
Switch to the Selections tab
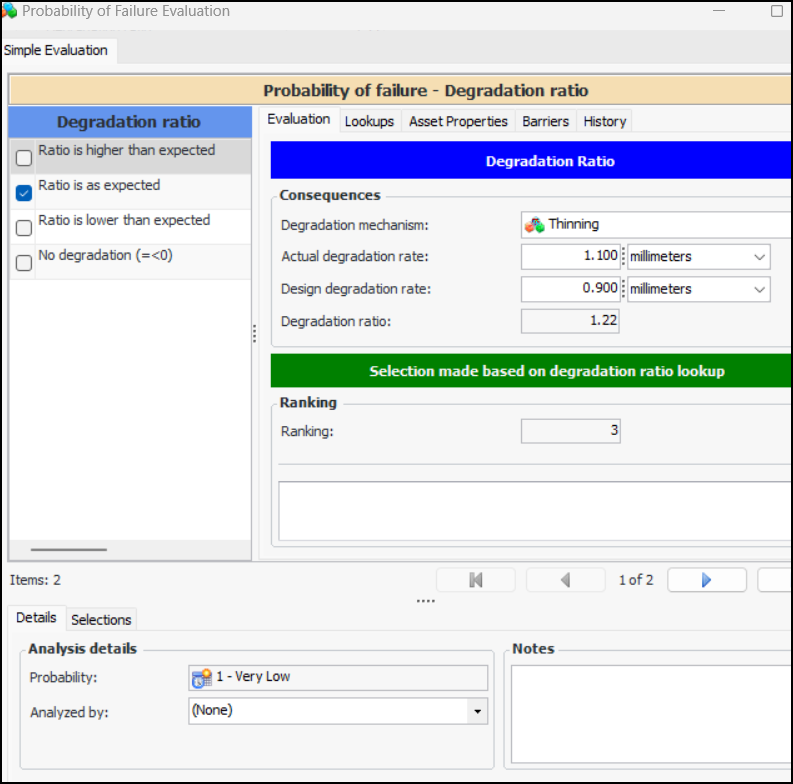tap(101, 620)
